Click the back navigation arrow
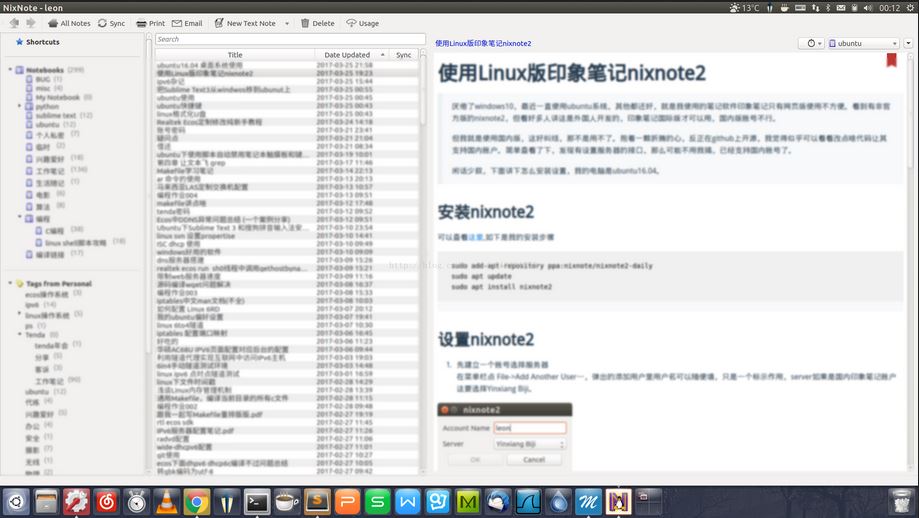 16,23
